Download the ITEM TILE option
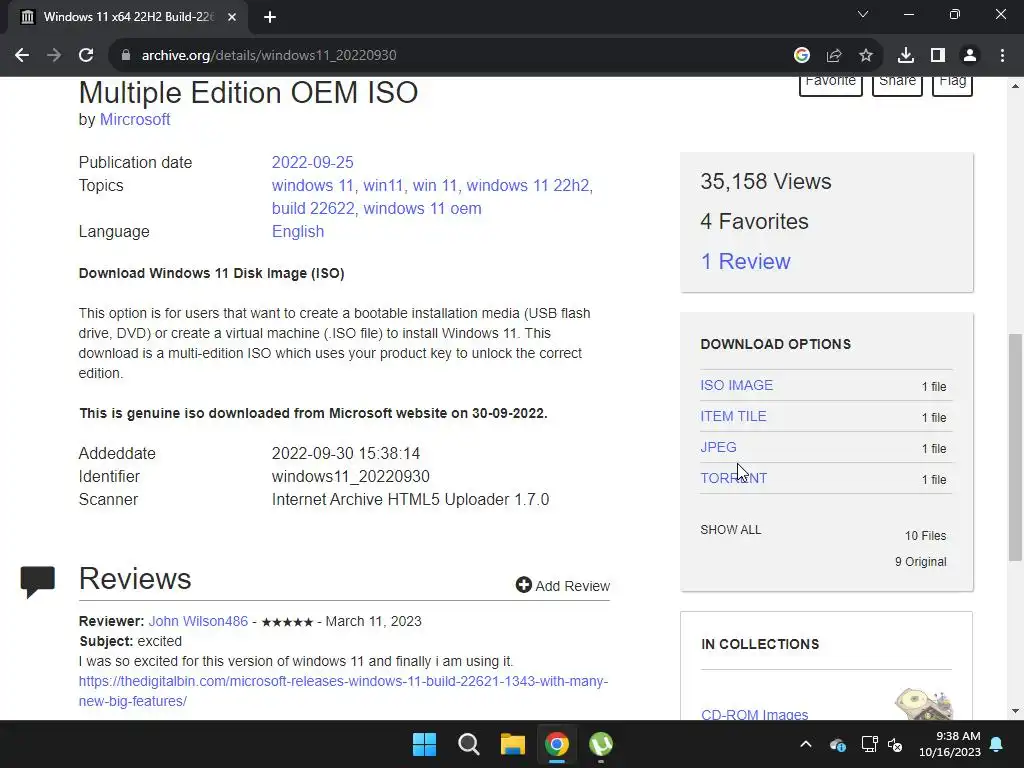1024x768 pixels. pos(733,416)
